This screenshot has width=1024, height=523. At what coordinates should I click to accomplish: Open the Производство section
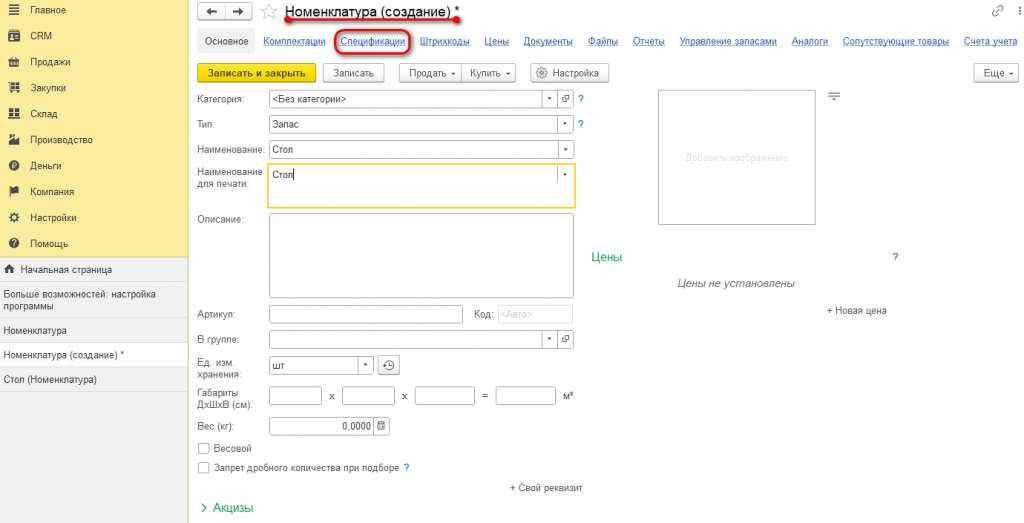[x=61, y=140]
